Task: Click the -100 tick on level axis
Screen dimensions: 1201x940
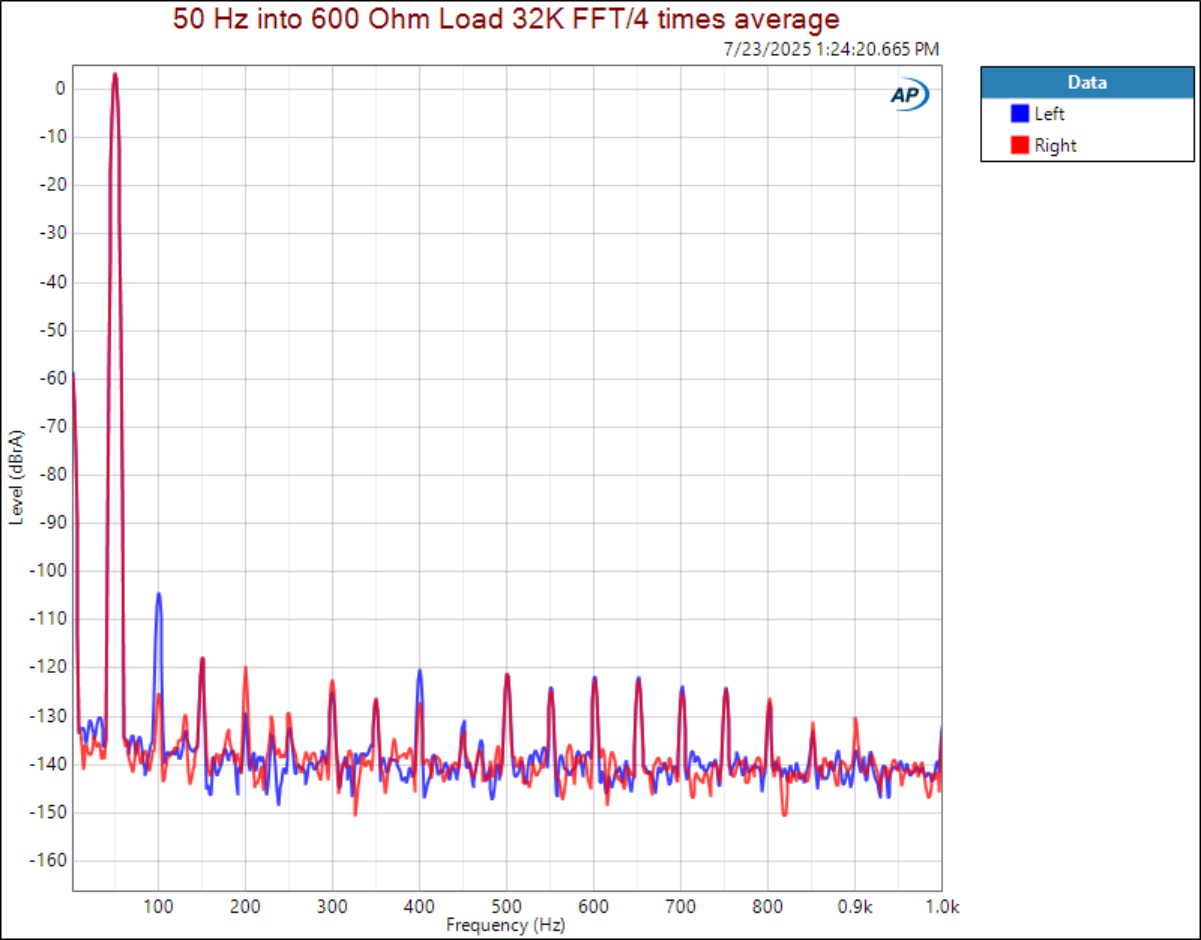Action: pos(49,571)
